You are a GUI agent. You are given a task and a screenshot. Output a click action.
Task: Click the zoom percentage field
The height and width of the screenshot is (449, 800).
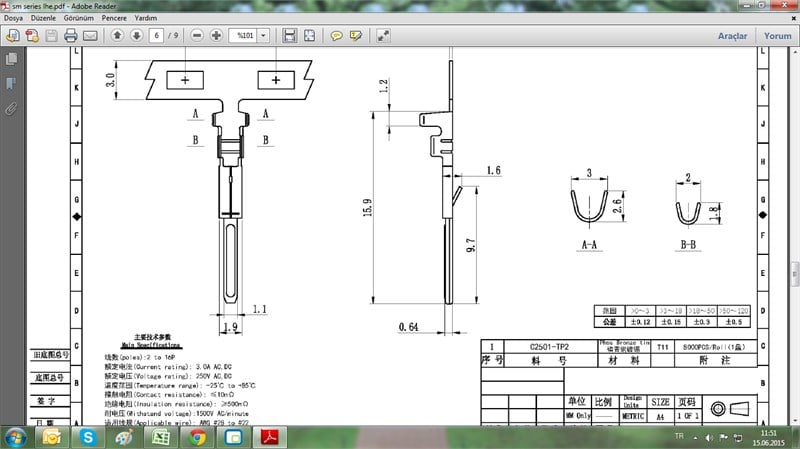click(x=243, y=35)
